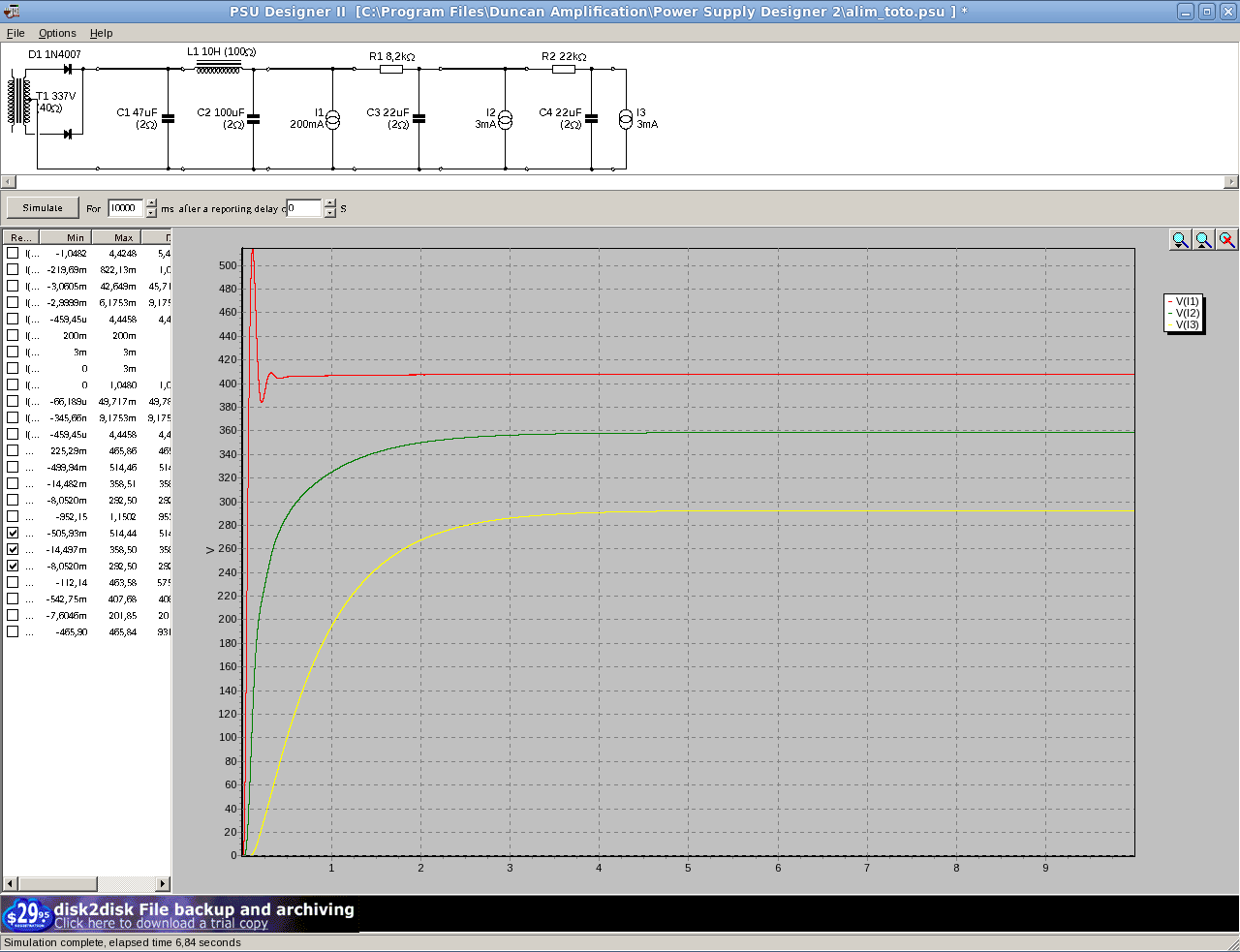Viewport: 1240px width, 952px height.
Task: Click the schematic scrollbar left arrow
Action: [9, 182]
